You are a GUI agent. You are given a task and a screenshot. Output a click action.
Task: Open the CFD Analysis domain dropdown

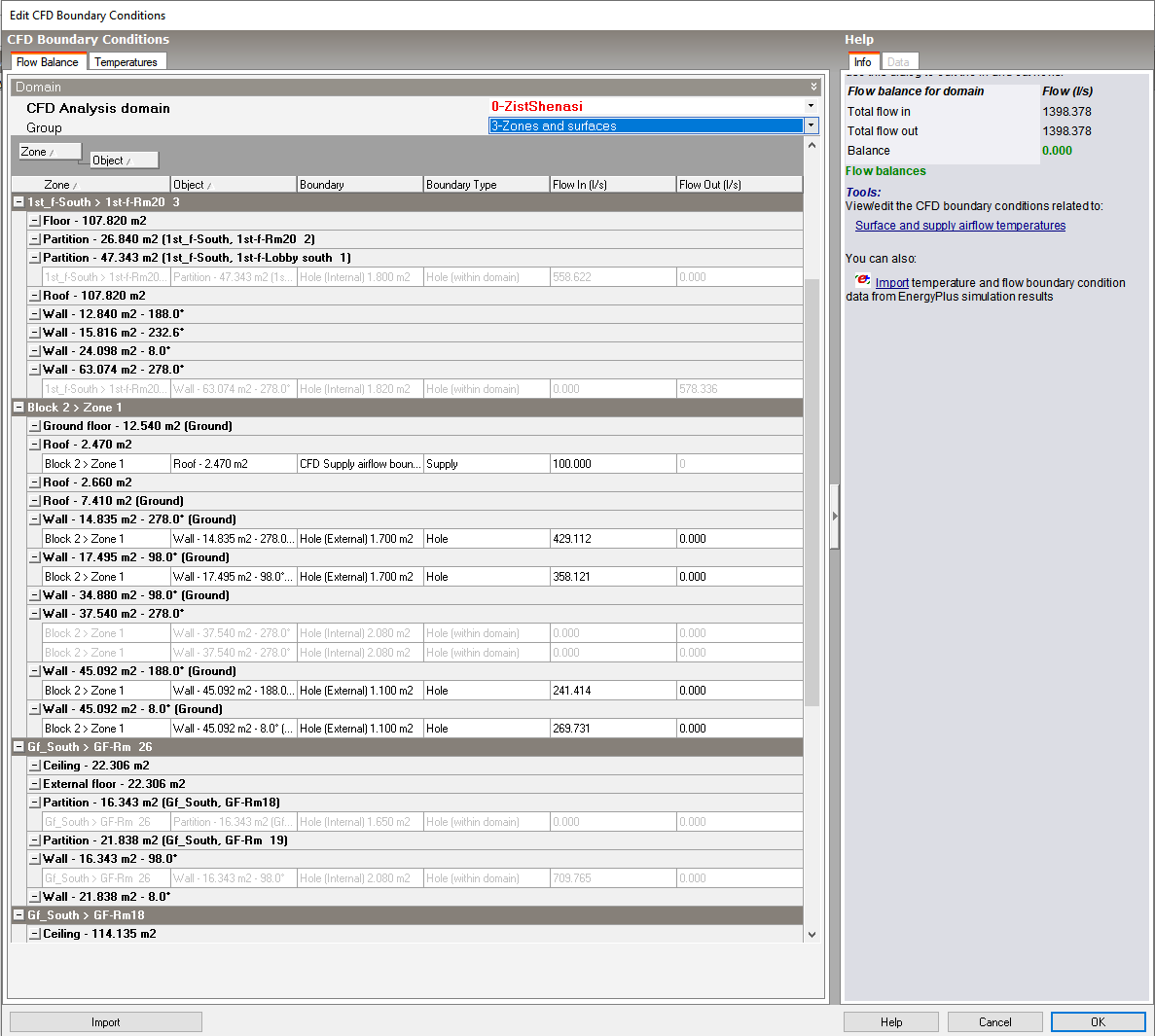pyautogui.click(x=811, y=106)
